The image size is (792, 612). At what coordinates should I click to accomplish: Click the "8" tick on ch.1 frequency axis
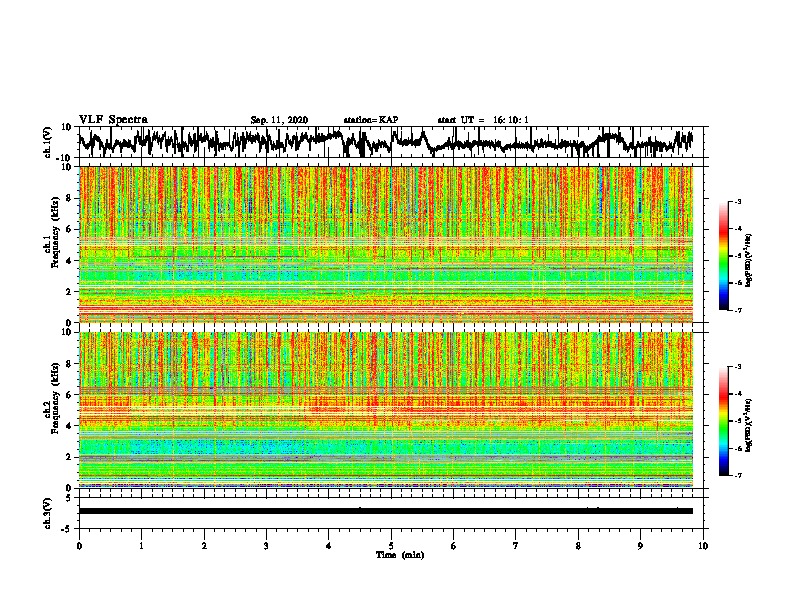coord(69,198)
